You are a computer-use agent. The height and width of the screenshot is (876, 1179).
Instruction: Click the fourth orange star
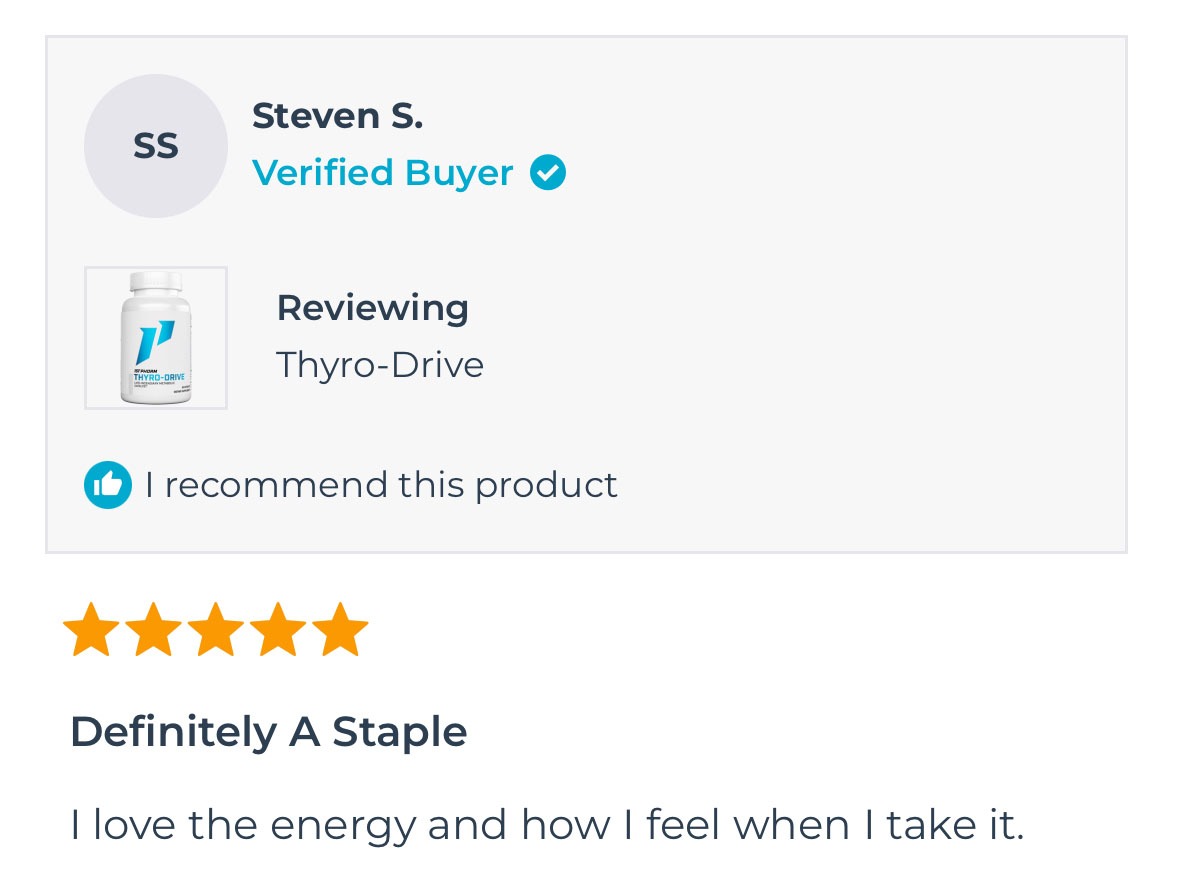pyautogui.click(x=277, y=629)
